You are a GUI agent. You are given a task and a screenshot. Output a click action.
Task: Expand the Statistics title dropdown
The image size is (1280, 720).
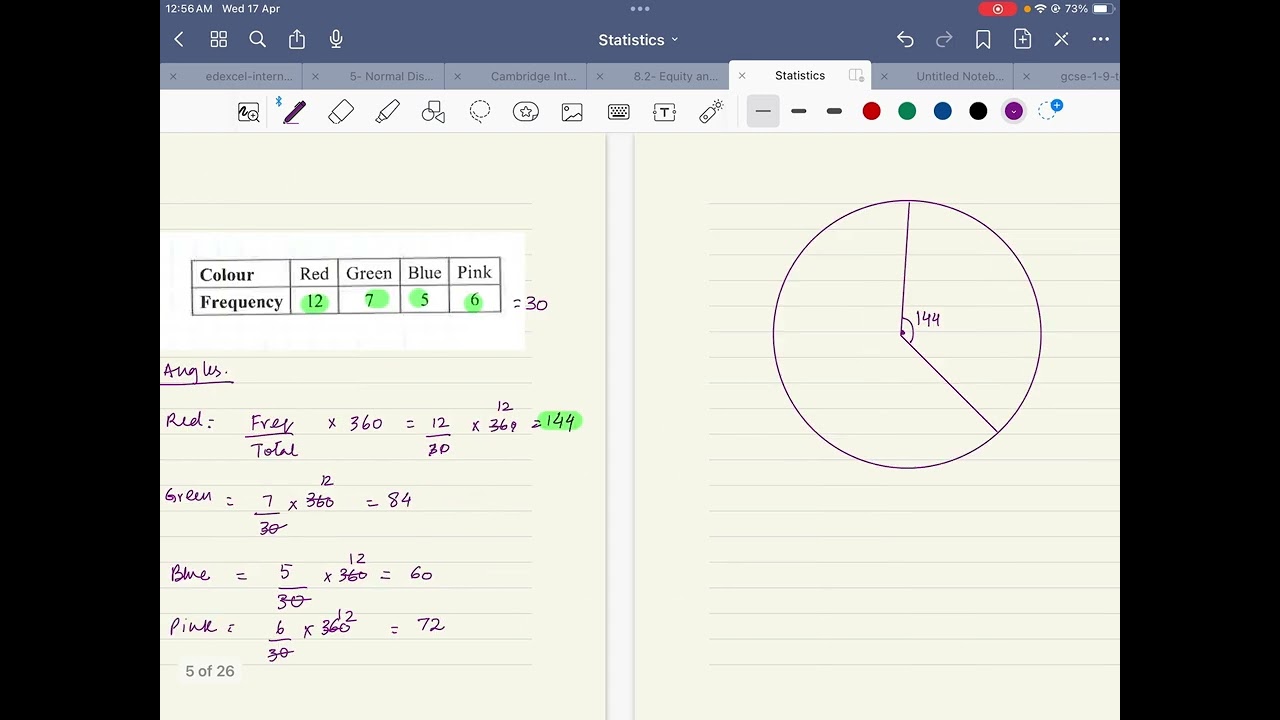pos(639,40)
